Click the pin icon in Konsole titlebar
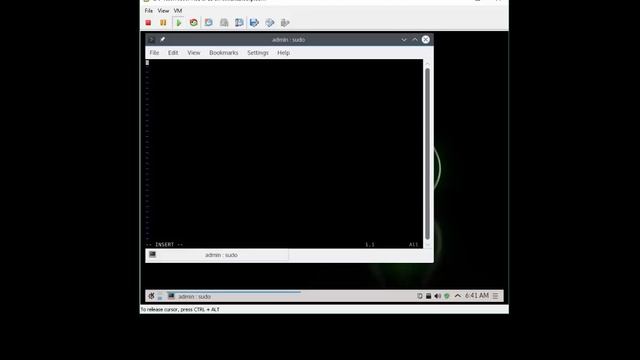Viewport: 640px width, 360px height. coord(162,40)
